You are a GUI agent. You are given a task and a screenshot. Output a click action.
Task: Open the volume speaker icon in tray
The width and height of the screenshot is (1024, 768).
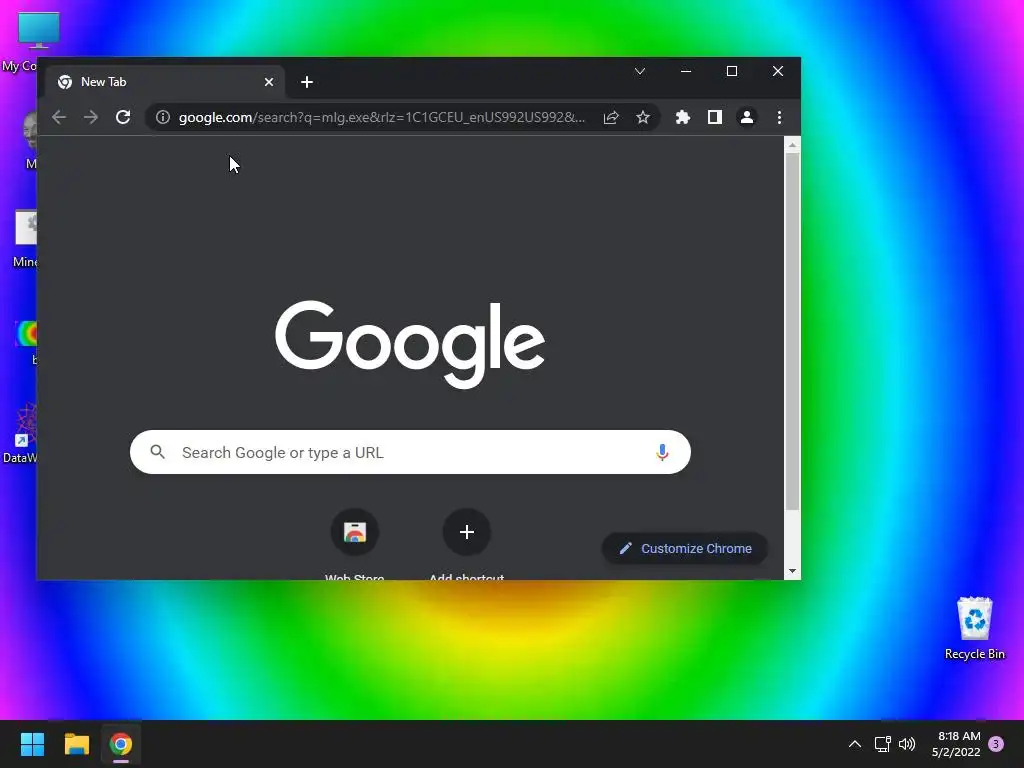[x=907, y=744]
